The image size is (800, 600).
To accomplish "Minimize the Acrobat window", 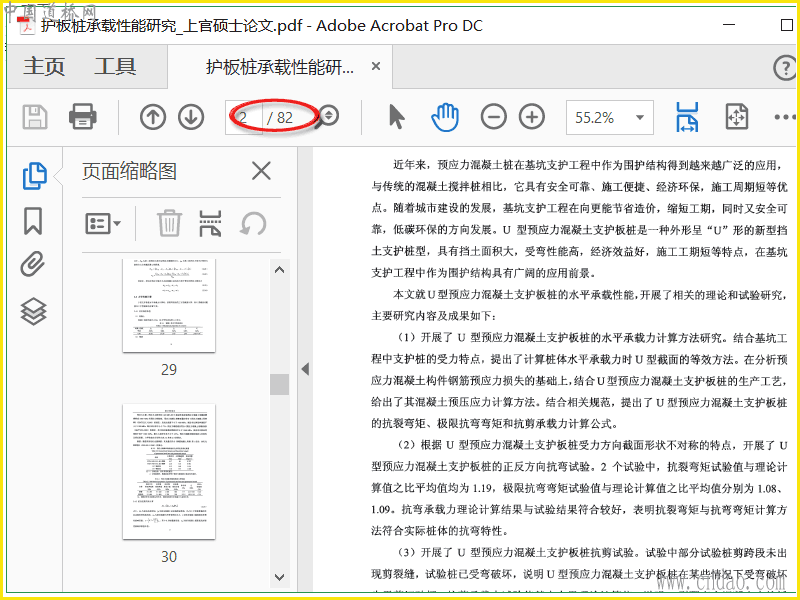I will 729,24.
